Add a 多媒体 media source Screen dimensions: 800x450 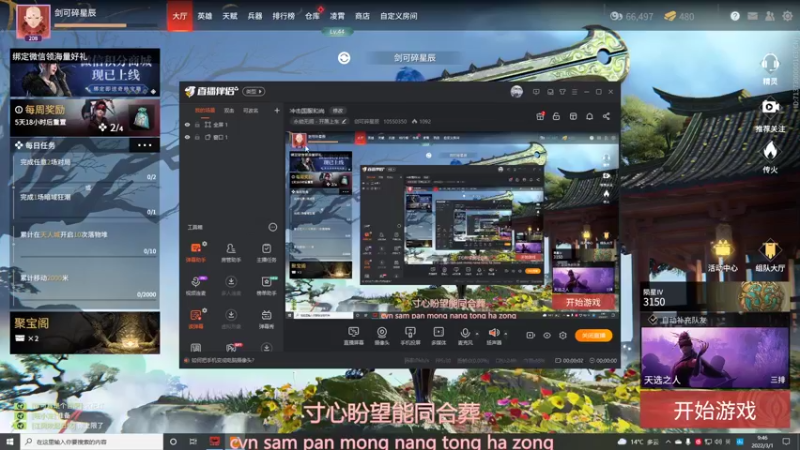(x=438, y=336)
